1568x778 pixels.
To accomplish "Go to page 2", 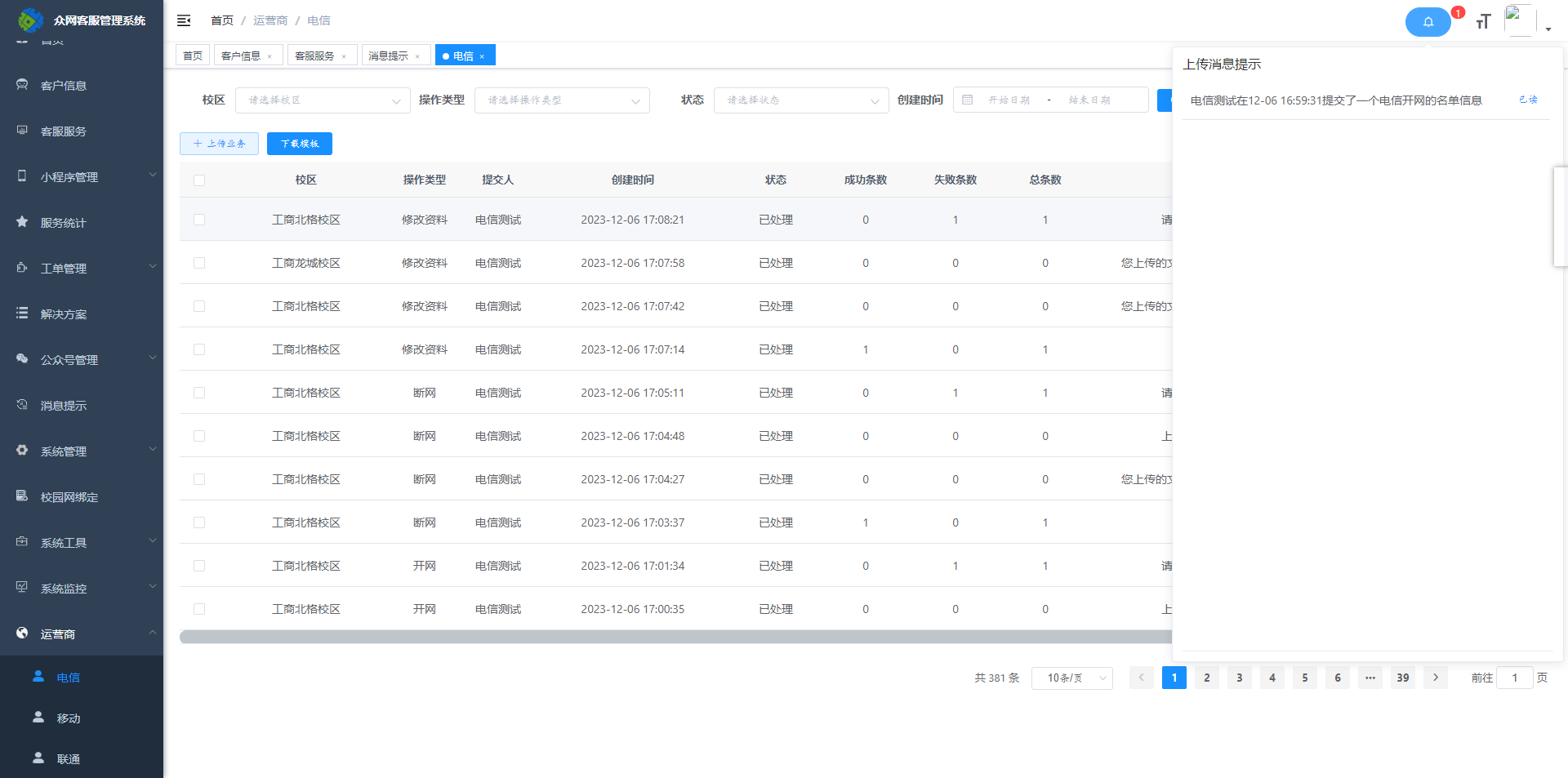I will (x=1207, y=678).
